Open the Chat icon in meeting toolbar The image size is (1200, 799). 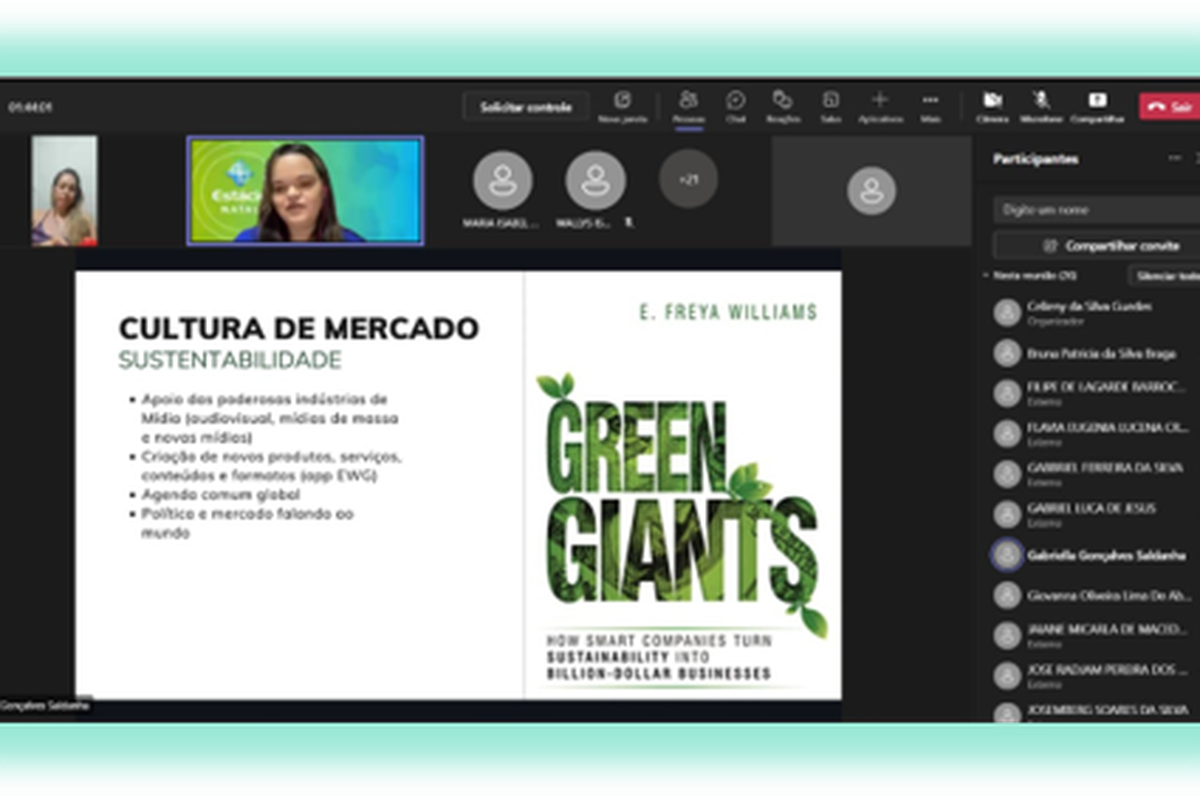point(736,105)
